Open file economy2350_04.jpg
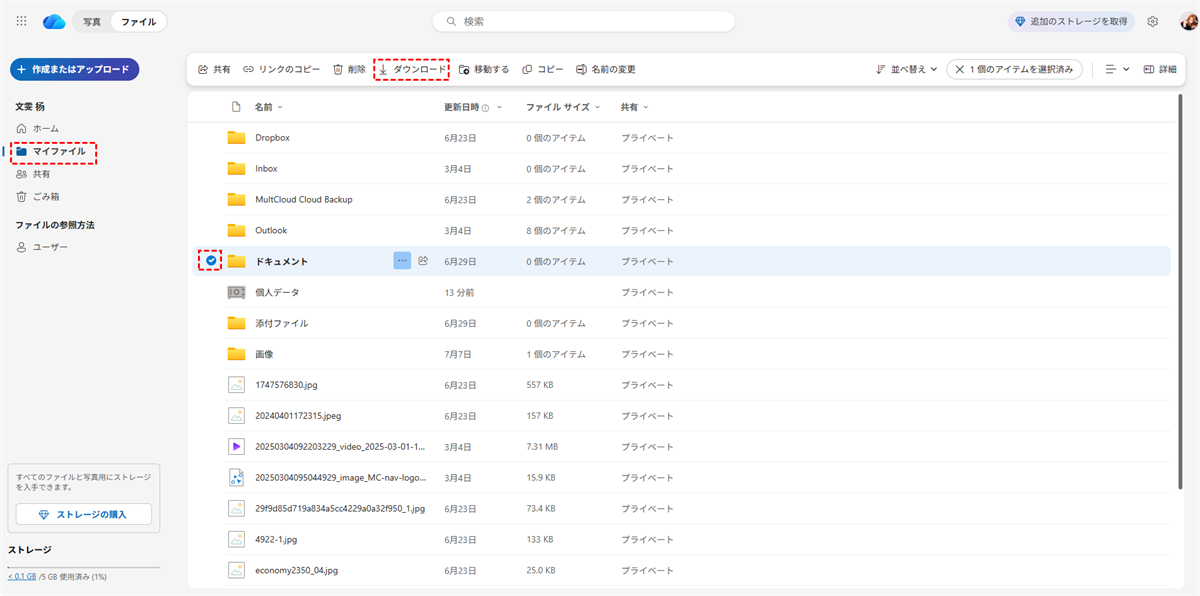The width and height of the screenshot is (1200, 596). (296, 571)
